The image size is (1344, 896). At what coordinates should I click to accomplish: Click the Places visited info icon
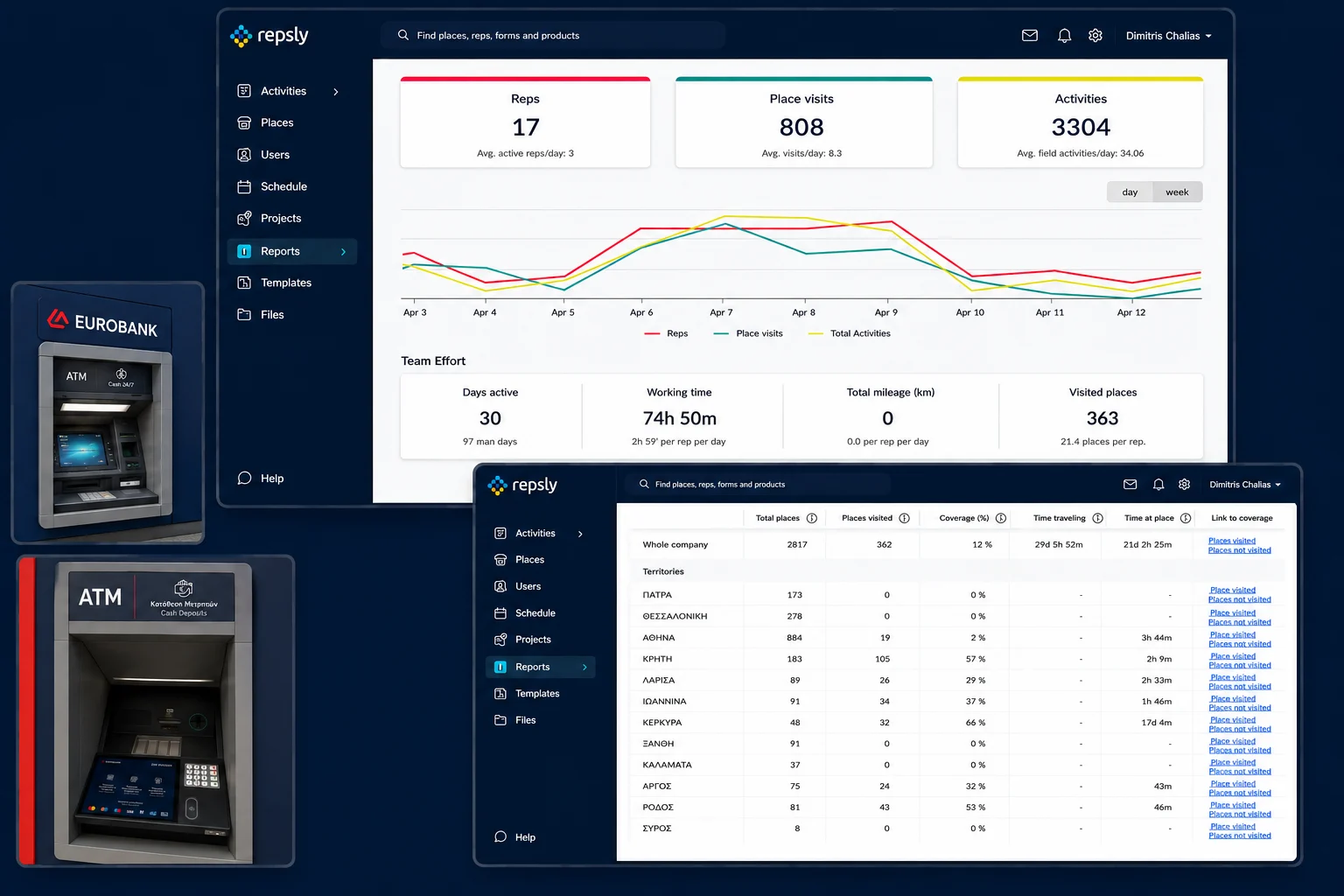click(x=905, y=518)
